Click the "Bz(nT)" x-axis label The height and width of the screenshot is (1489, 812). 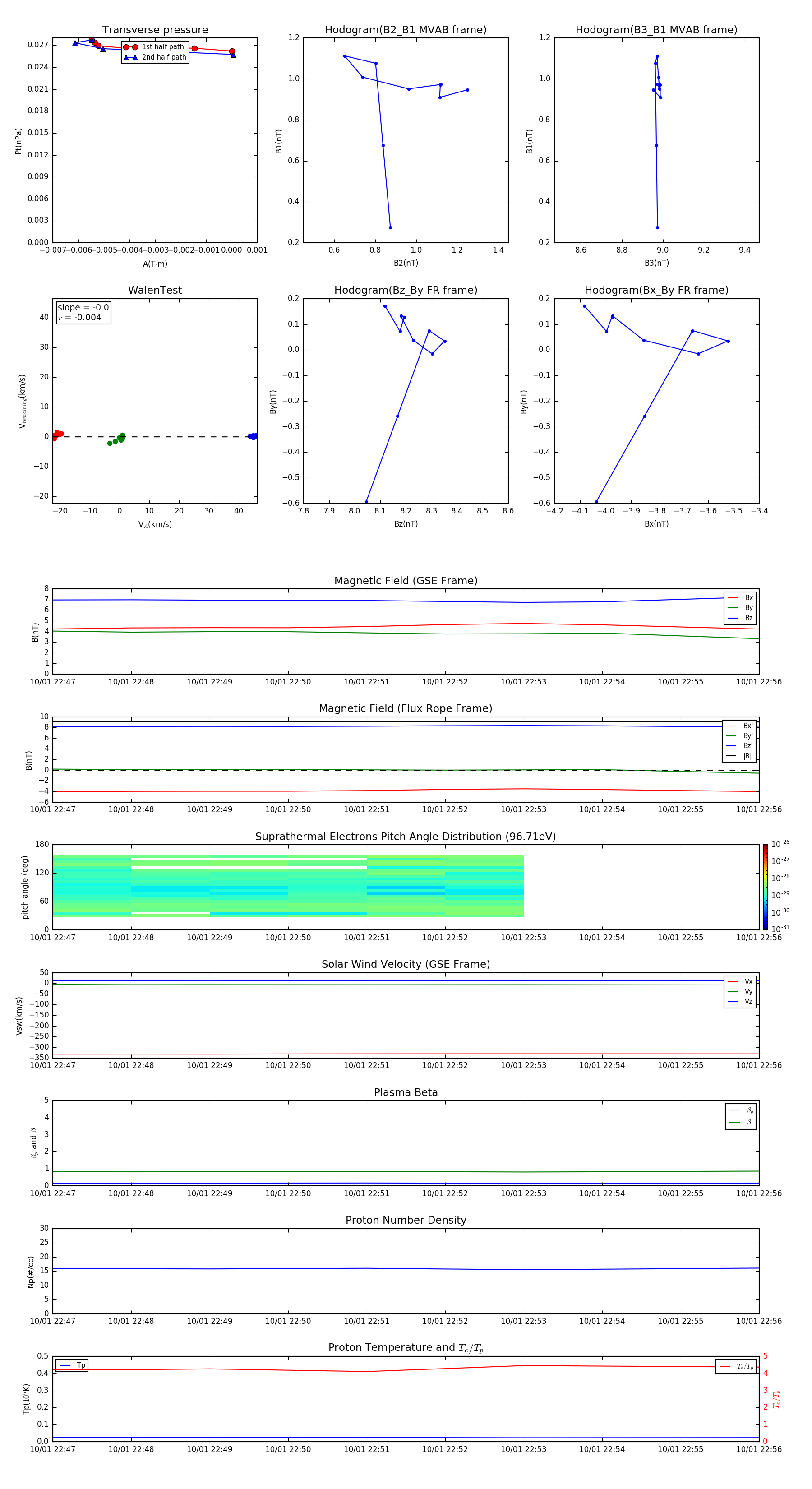pos(406,524)
